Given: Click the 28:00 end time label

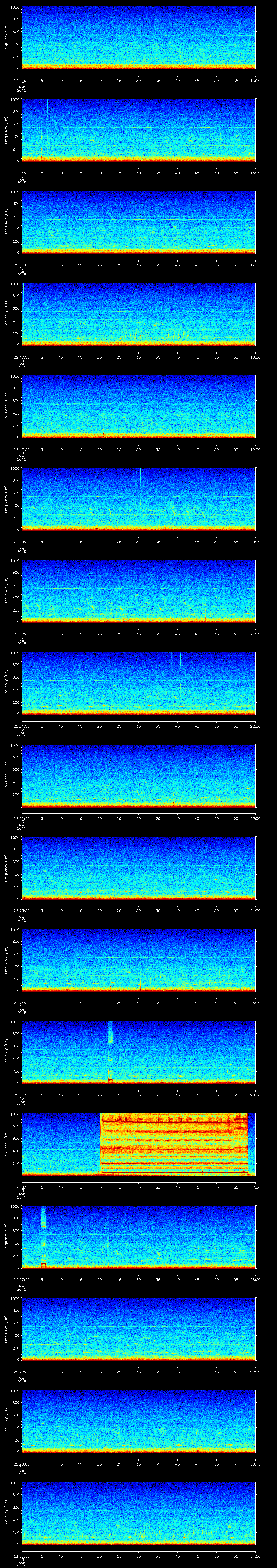Looking at the screenshot, I should click(x=256, y=1279).
